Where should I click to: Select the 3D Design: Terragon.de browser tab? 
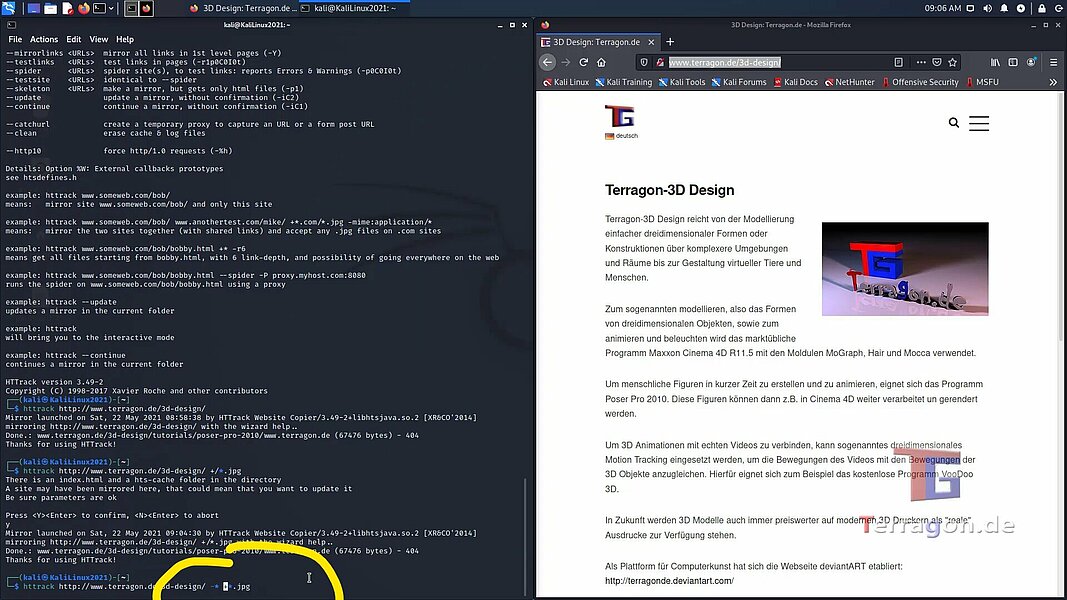tap(598, 42)
